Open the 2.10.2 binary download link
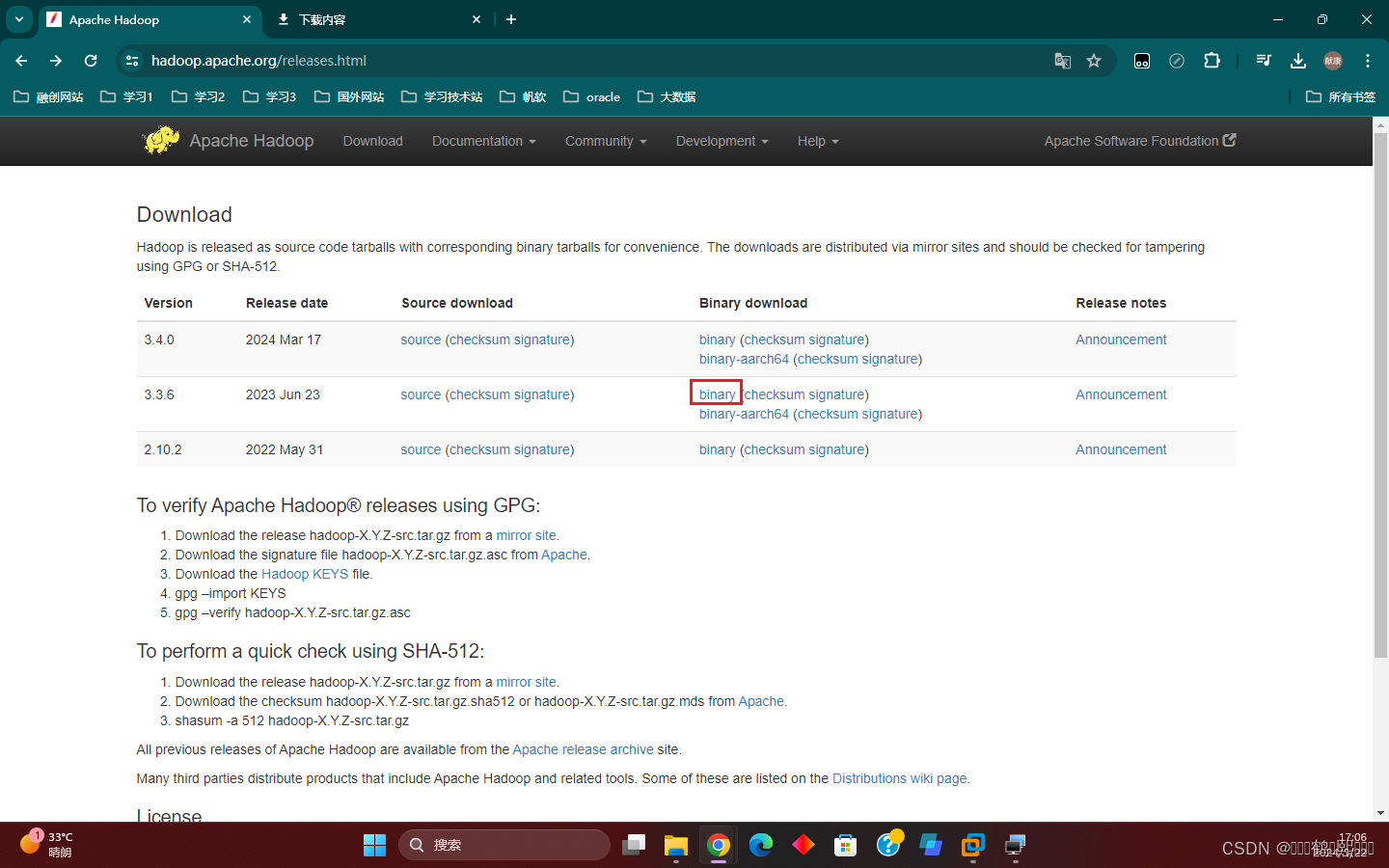 [x=717, y=449]
